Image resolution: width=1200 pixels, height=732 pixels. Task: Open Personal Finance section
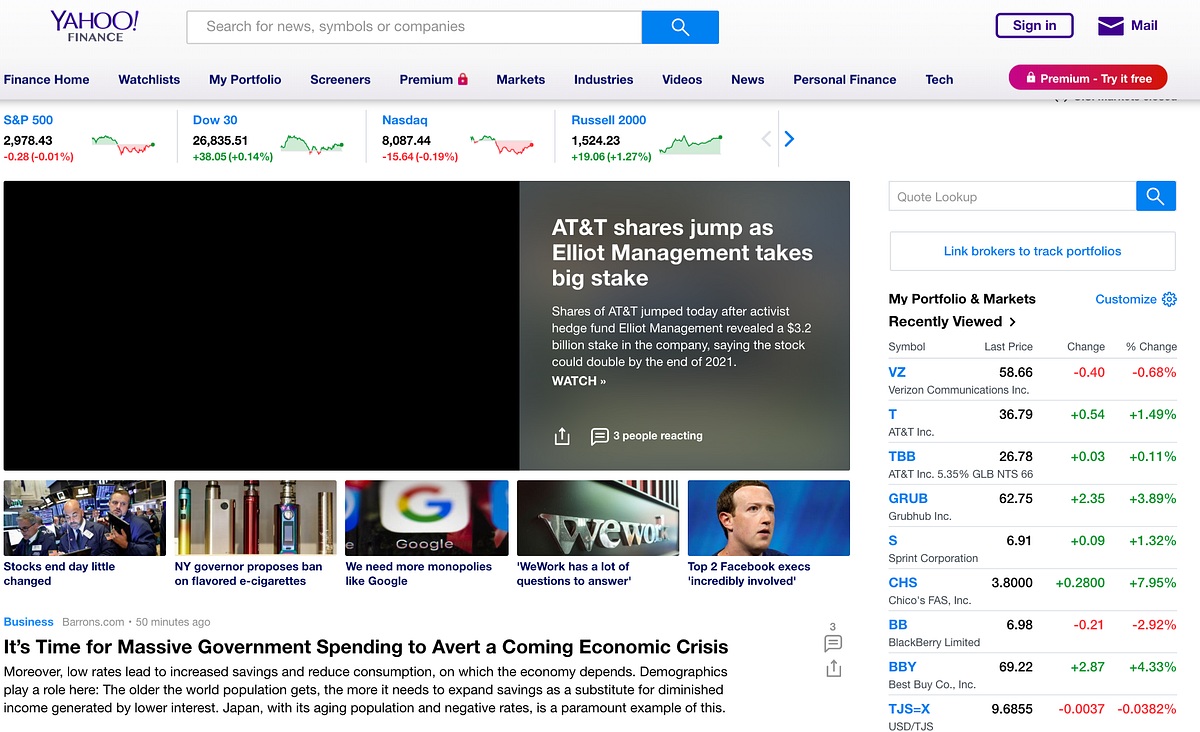845,79
